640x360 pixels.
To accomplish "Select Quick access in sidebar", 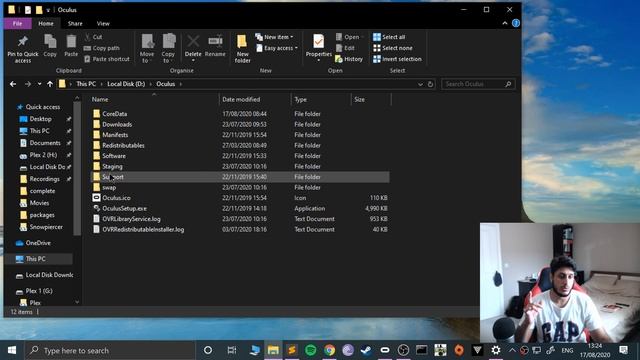I will [x=42, y=107].
